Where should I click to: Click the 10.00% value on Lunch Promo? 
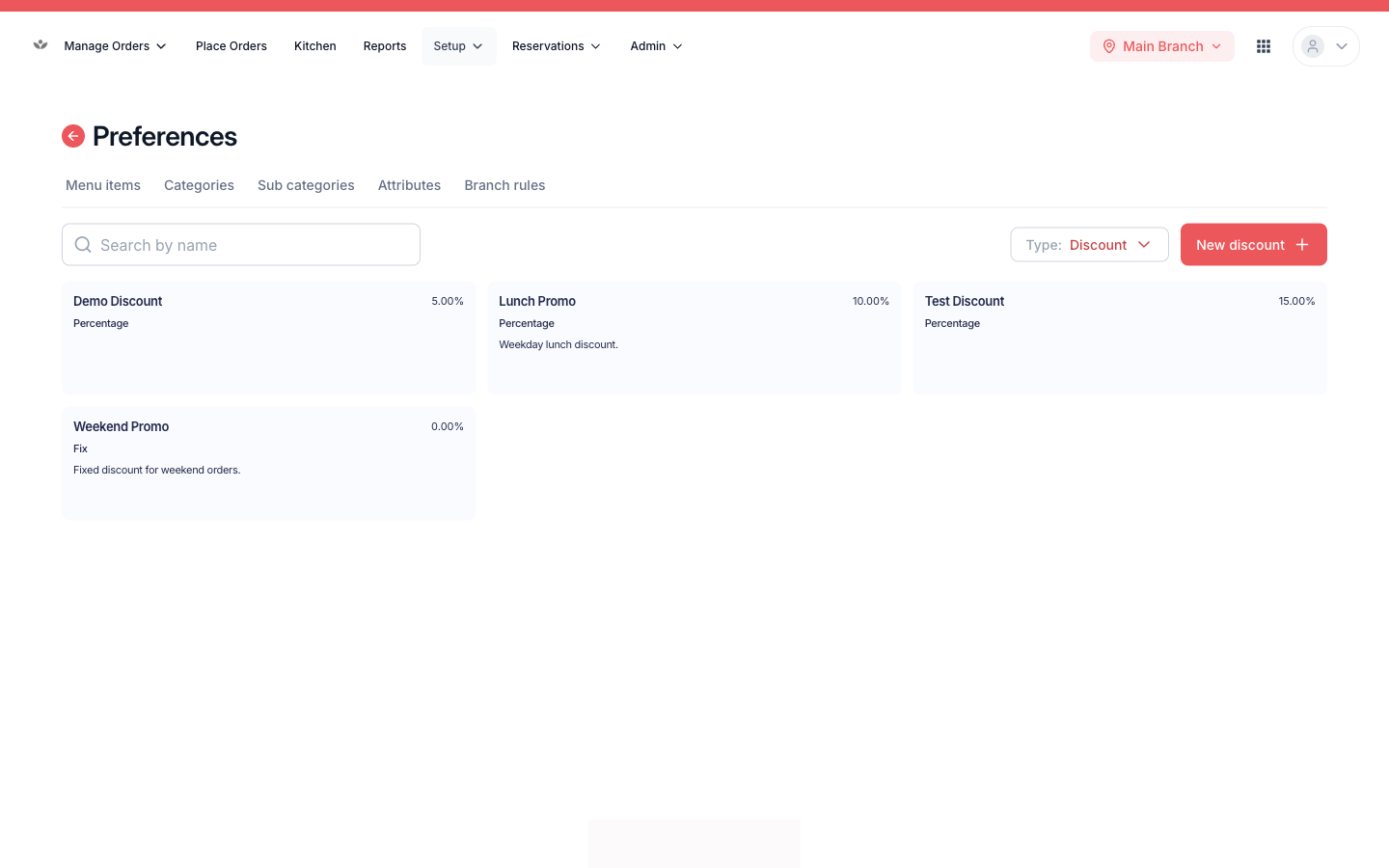coord(871,301)
